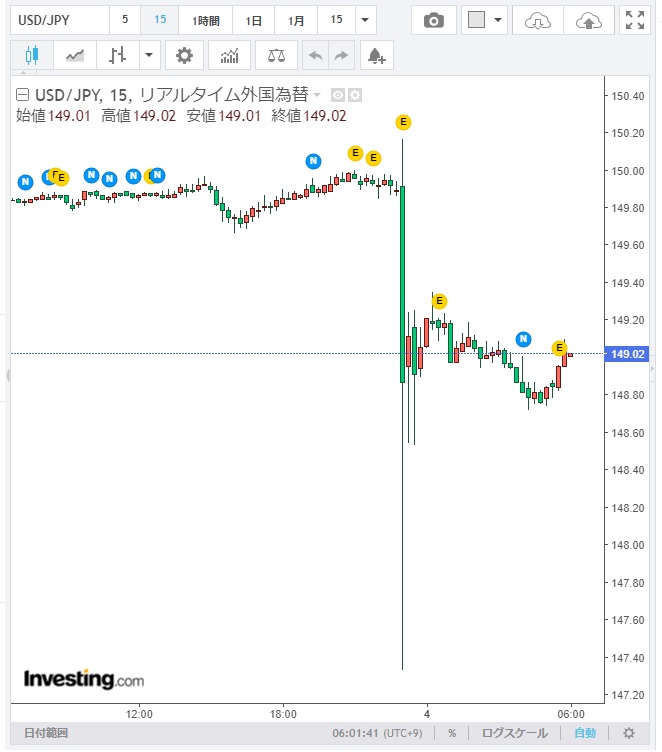Click the 終値 149.02 value text

pos(309,116)
